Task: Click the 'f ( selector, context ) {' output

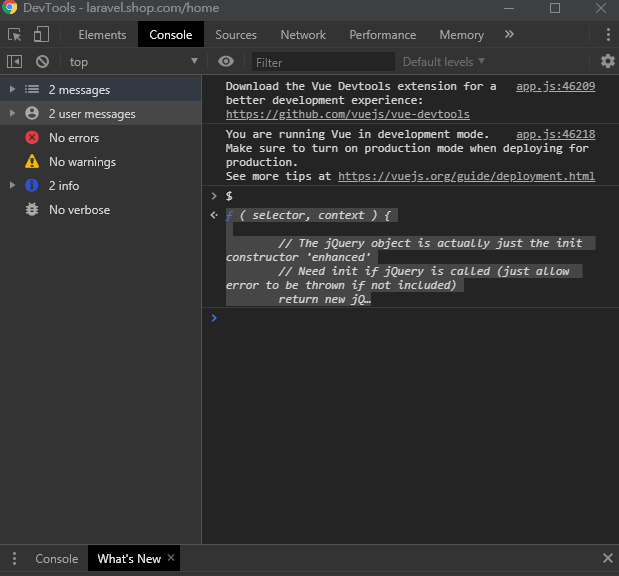Action: [308, 215]
